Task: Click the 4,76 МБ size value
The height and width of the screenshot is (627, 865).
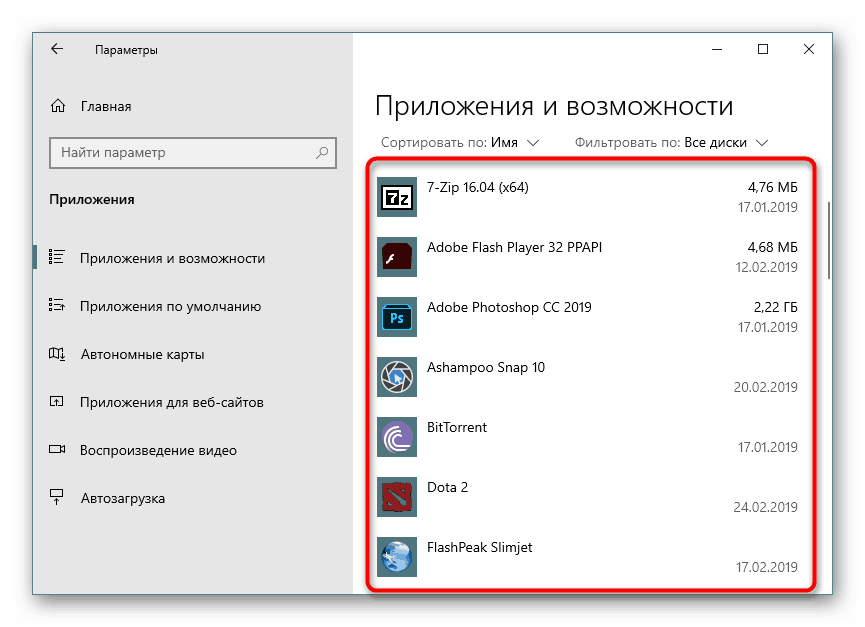Action: [x=772, y=187]
